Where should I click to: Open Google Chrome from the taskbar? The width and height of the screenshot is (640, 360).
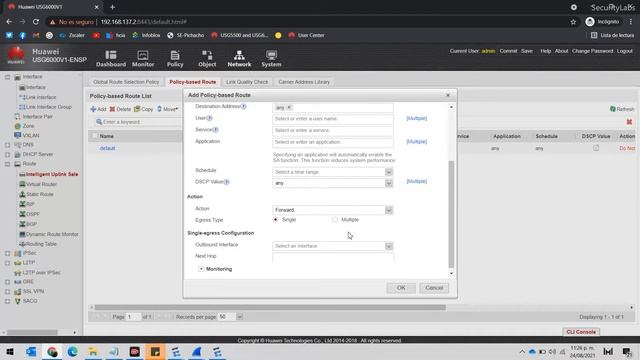(52, 351)
